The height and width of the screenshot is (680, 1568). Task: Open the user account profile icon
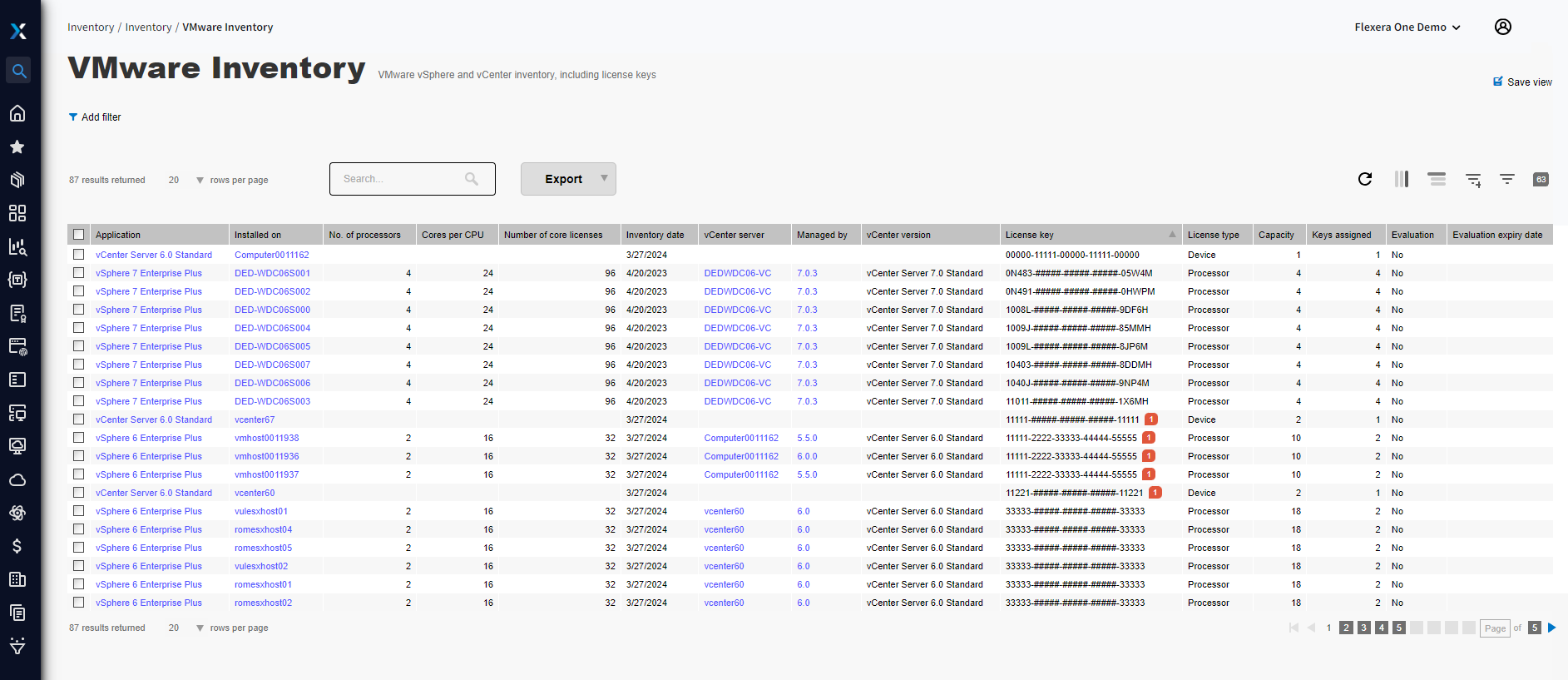[x=1502, y=27]
